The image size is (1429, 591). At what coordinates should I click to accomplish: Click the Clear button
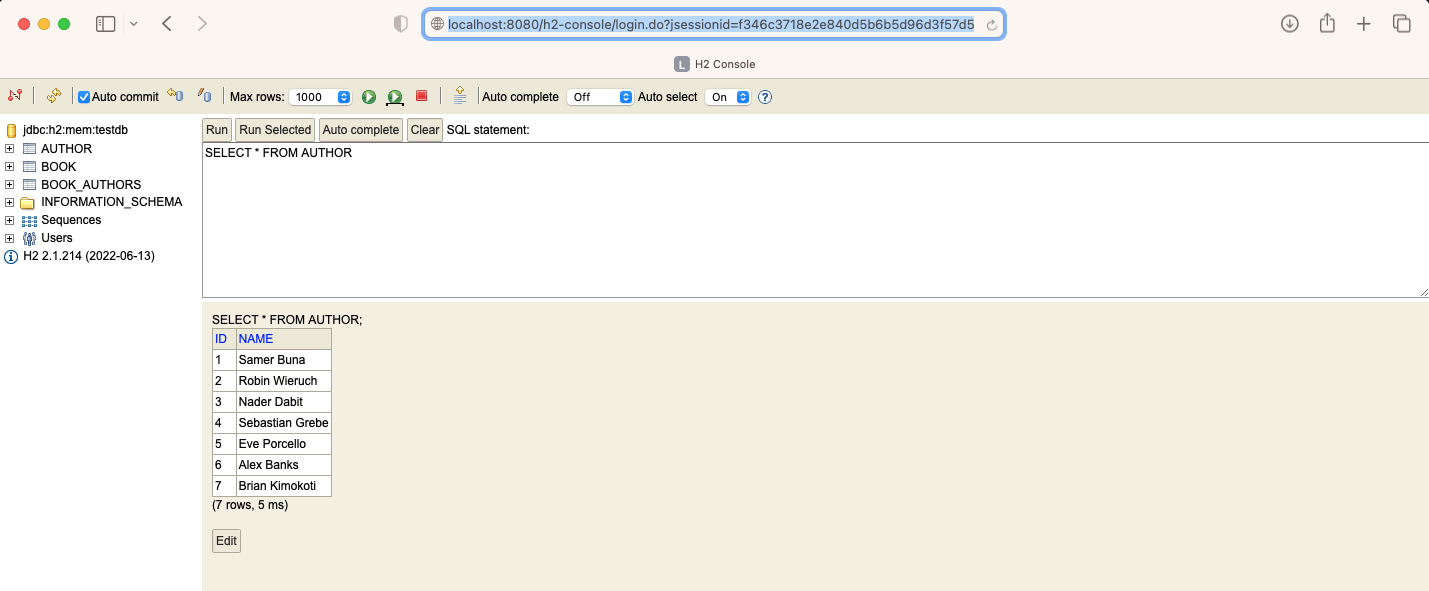425,130
